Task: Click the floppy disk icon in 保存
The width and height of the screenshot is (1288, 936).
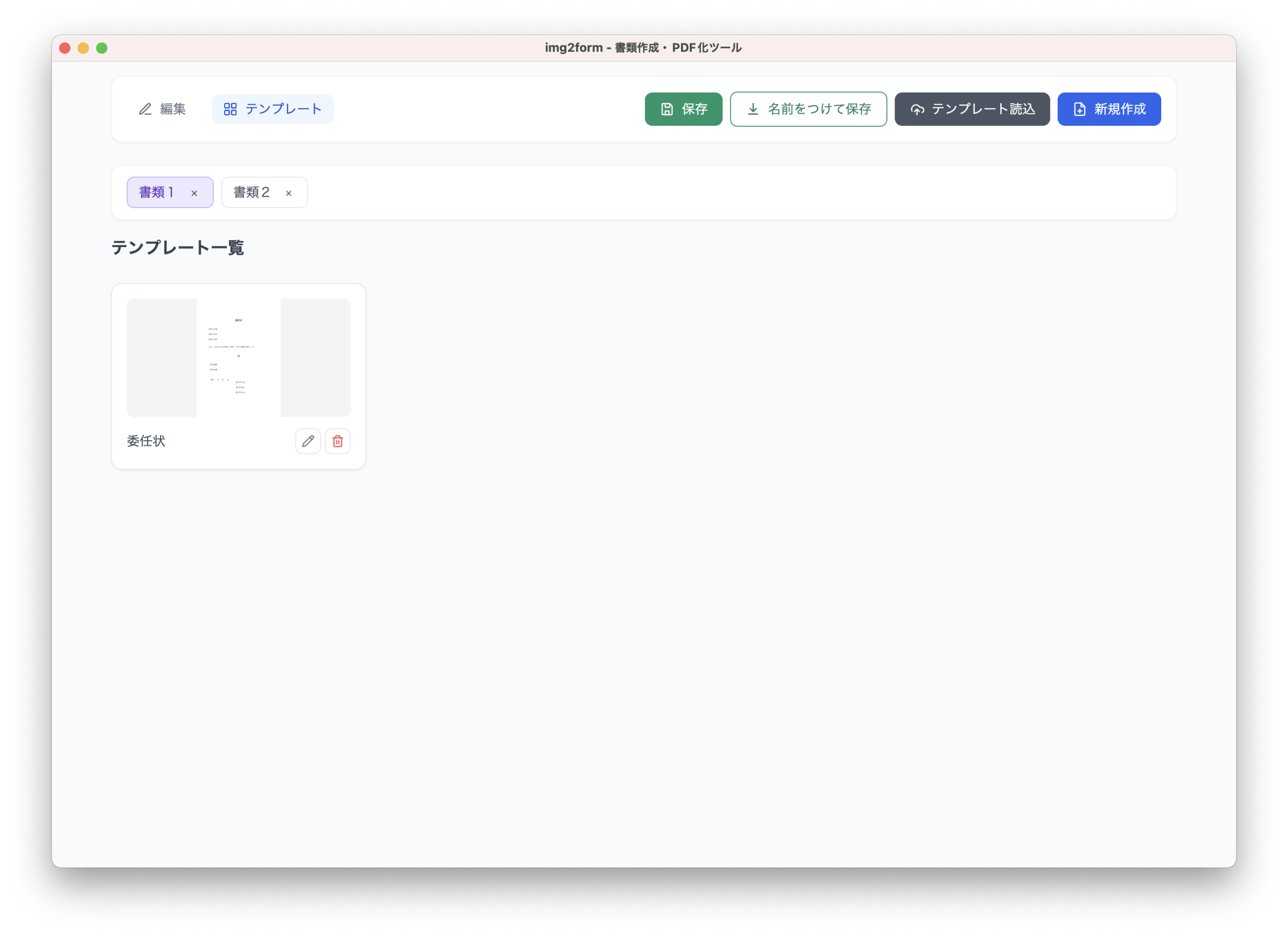Action: coord(667,109)
